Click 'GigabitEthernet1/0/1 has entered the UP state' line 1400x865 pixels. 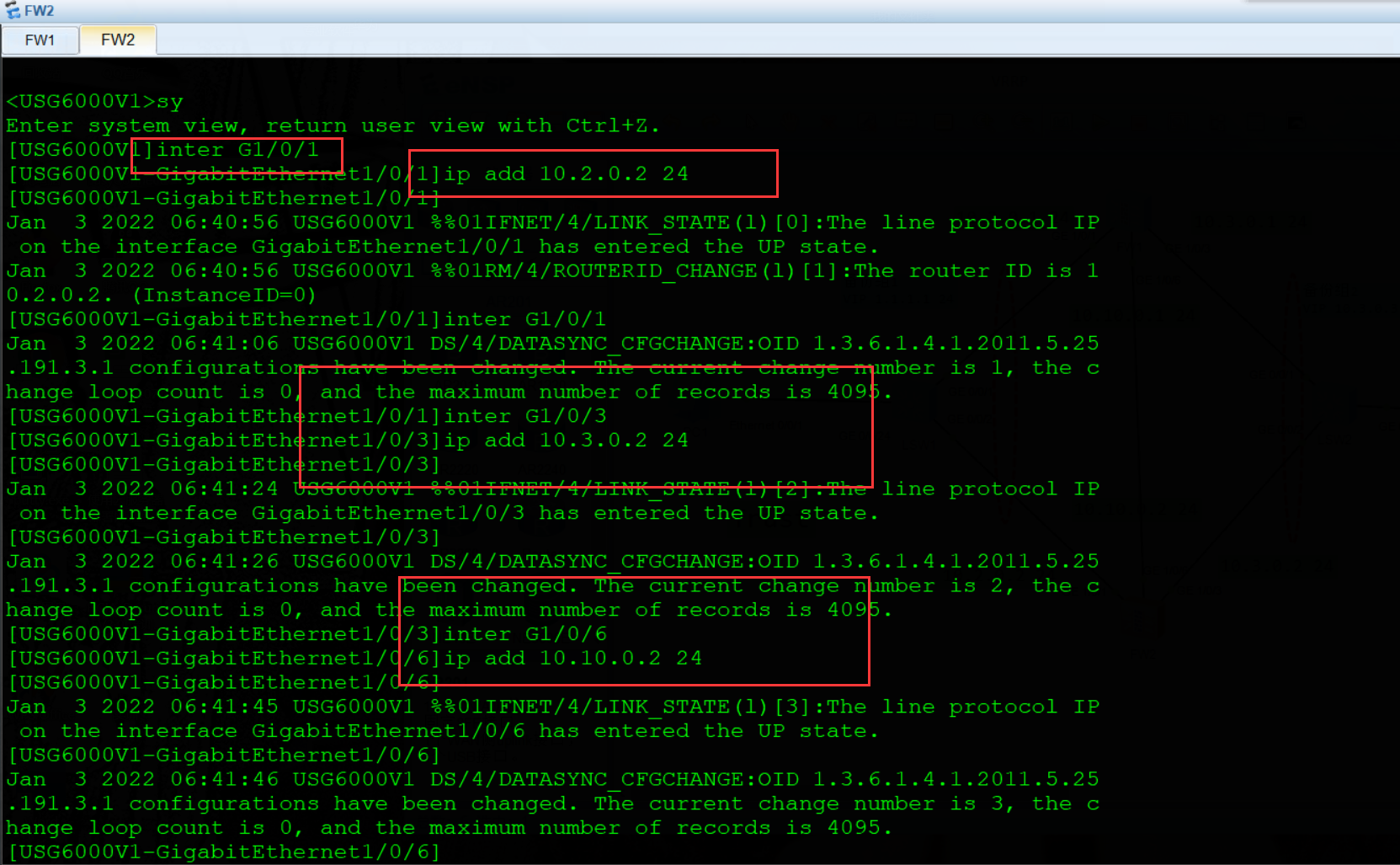click(449, 247)
